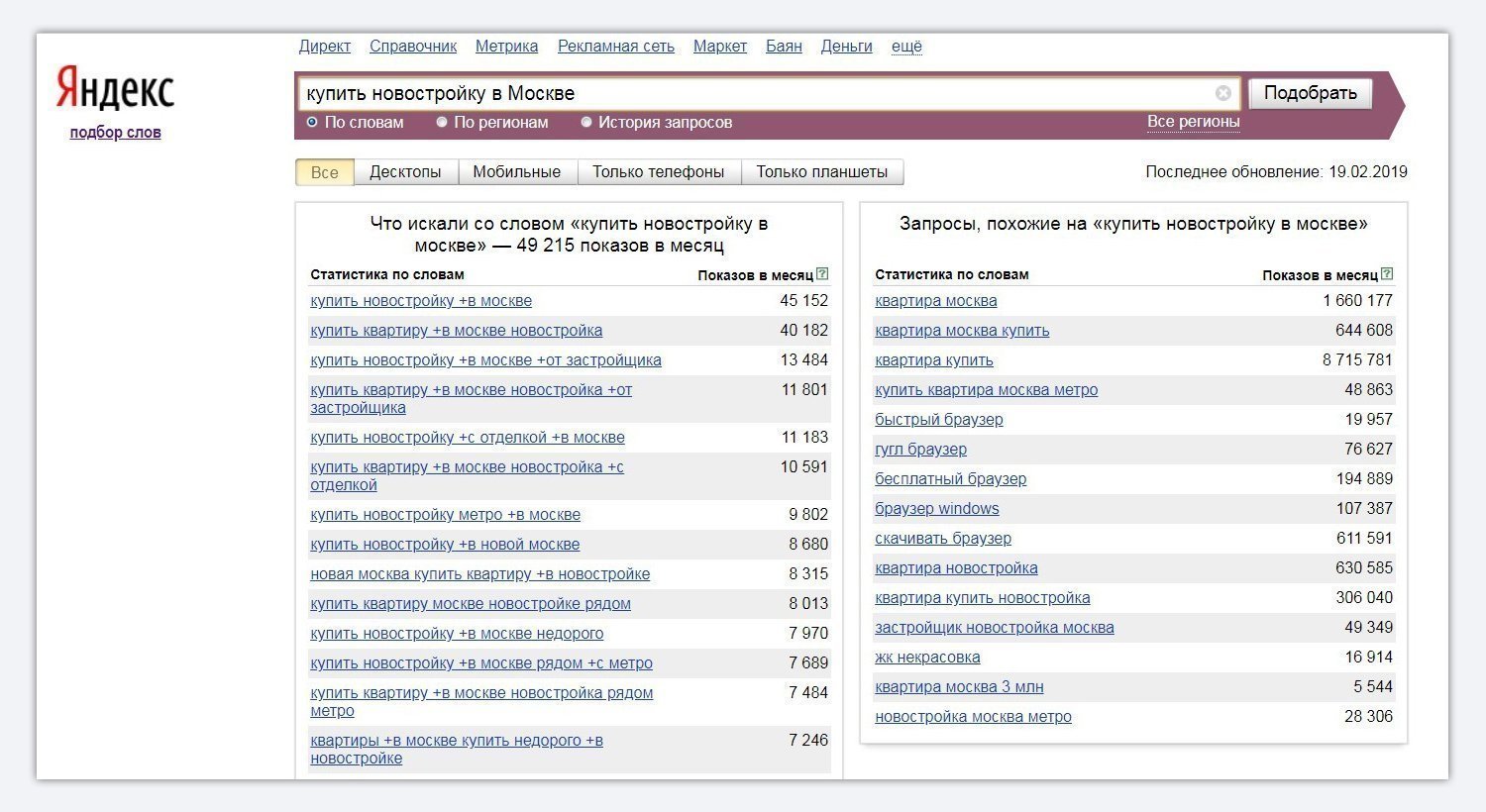Open the Директ top menu link

pos(325,47)
